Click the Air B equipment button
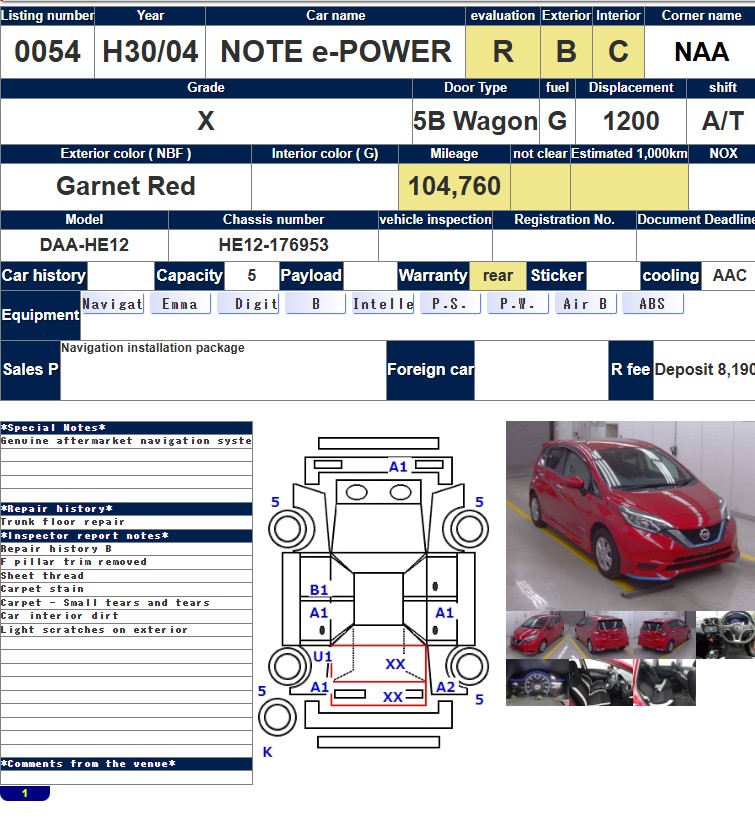 point(586,304)
